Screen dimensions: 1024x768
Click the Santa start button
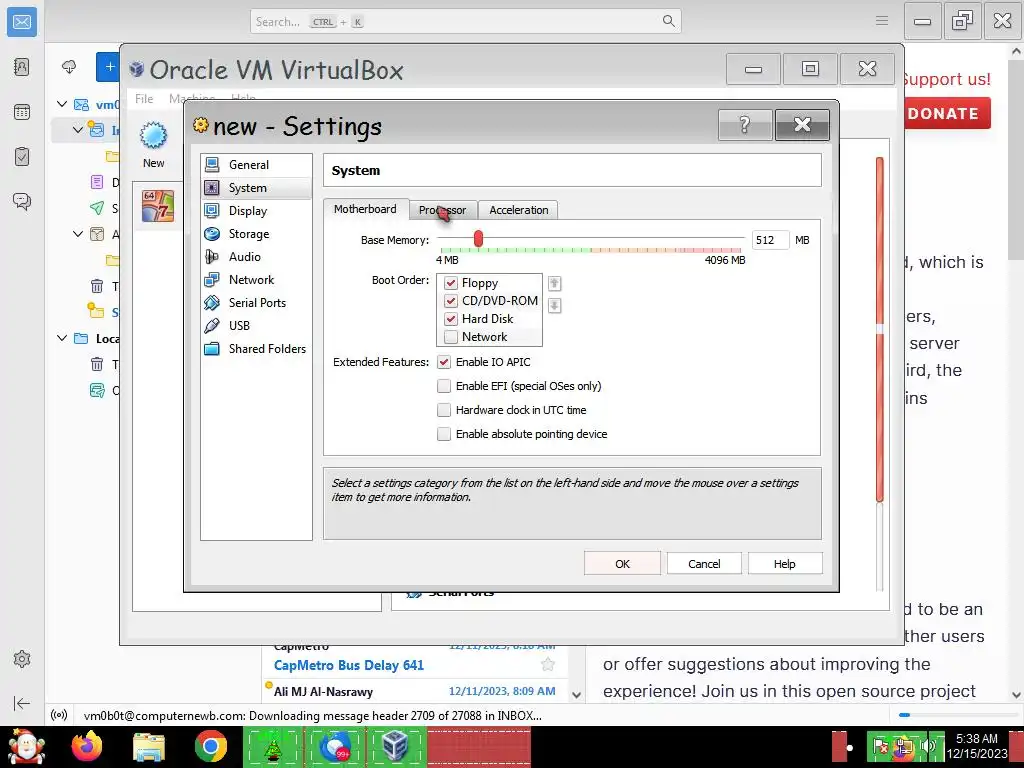click(x=26, y=746)
